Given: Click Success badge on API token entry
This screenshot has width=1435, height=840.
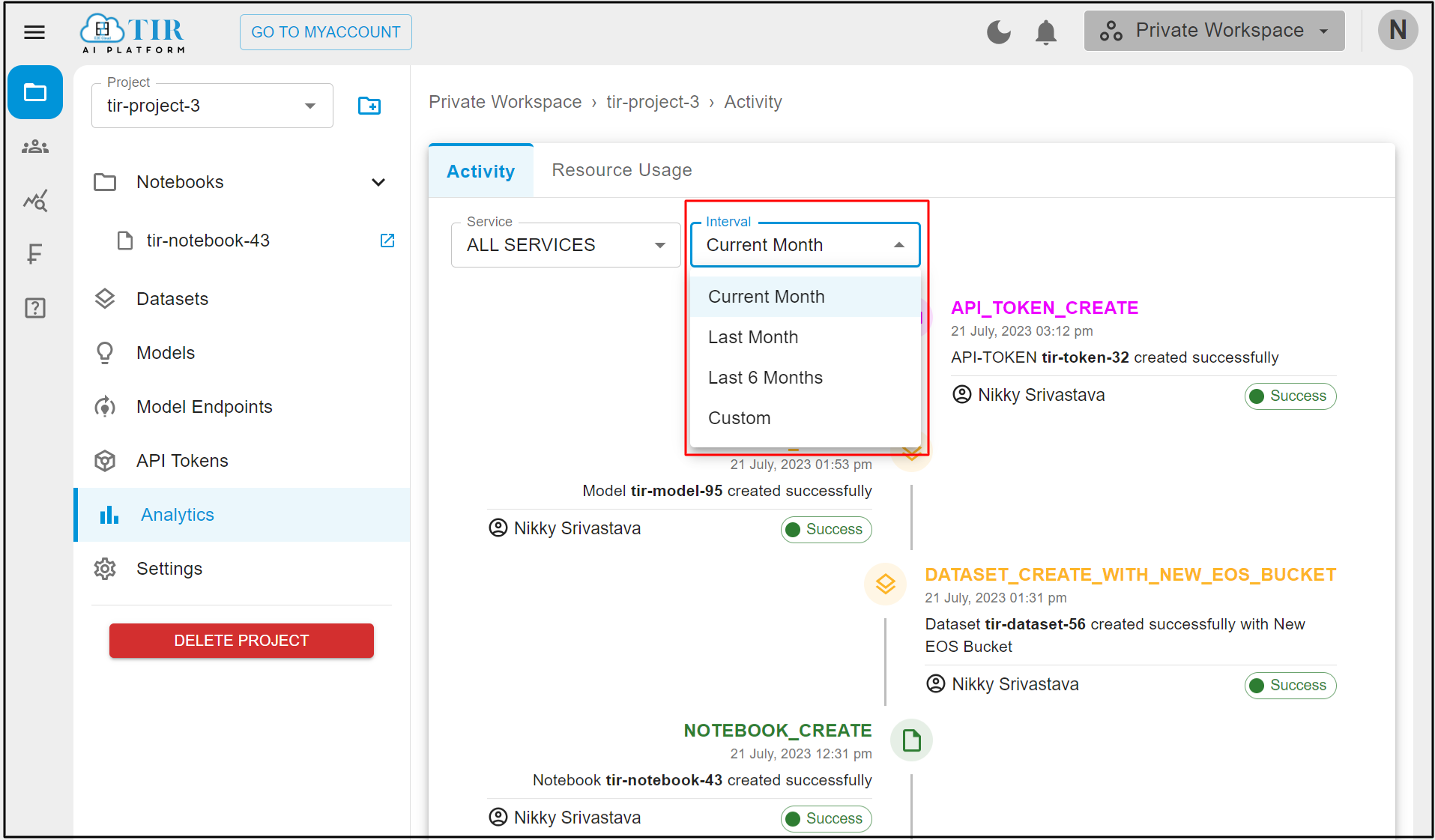Looking at the screenshot, I should [x=1290, y=396].
